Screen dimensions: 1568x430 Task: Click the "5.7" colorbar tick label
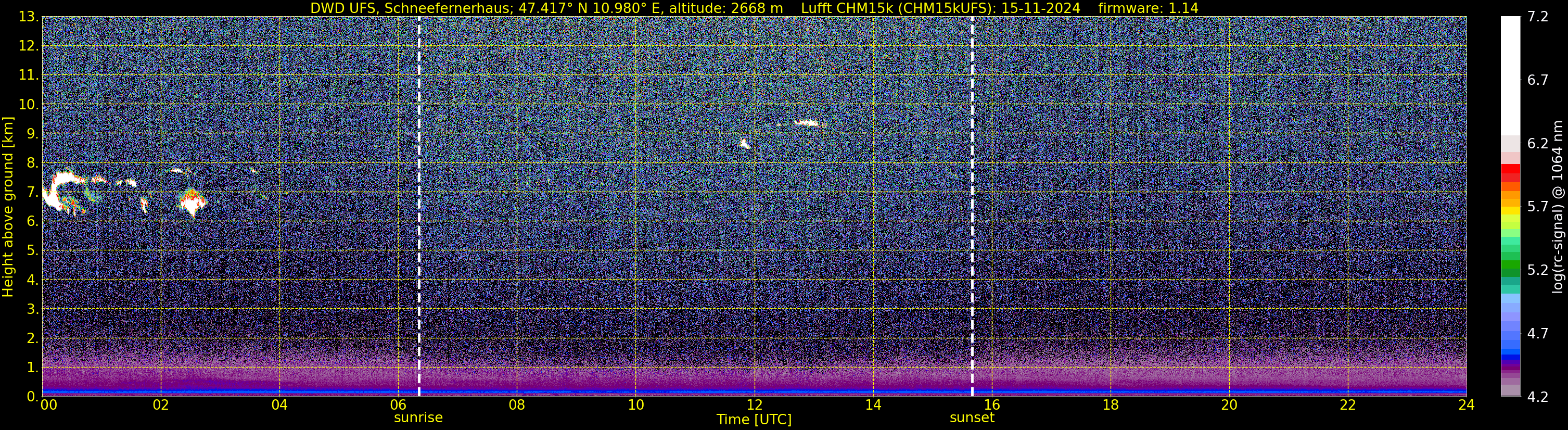[x=1538, y=207]
